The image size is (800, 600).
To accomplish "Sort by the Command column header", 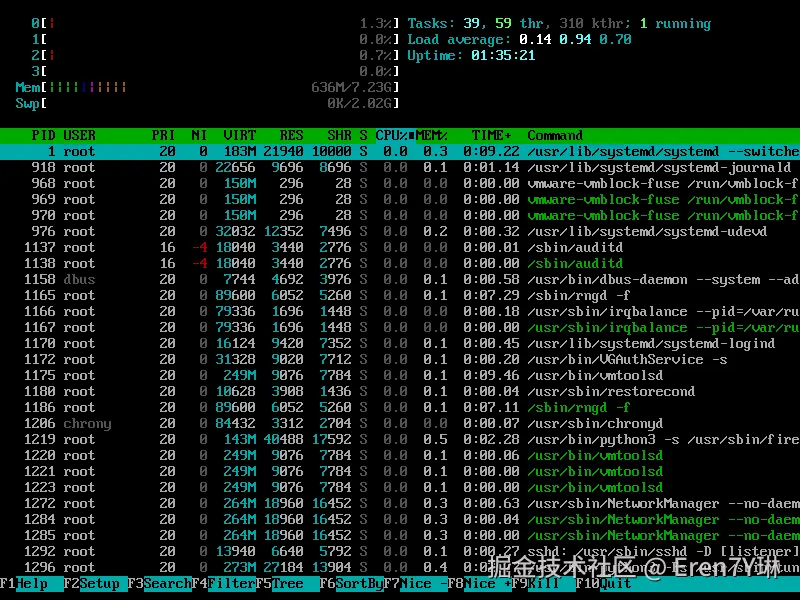I will pos(555,135).
